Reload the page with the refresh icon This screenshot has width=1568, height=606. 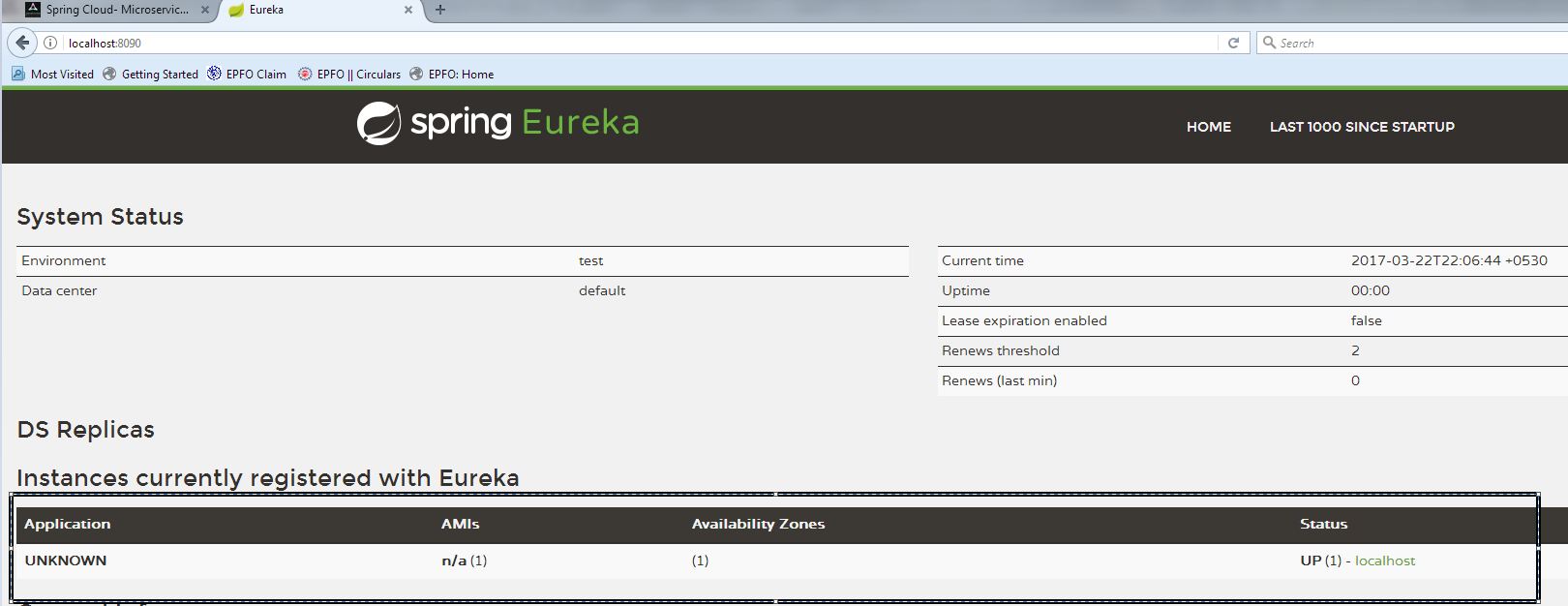pyautogui.click(x=1233, y=43)
